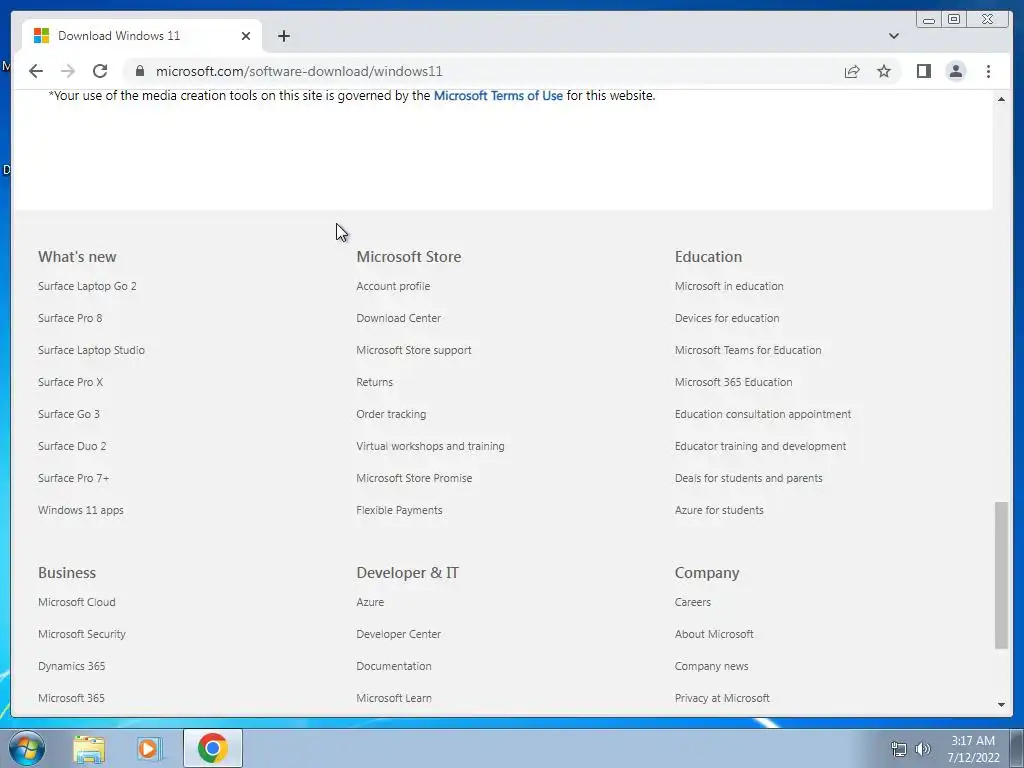Image resolution: width=1024 pixels, height=768 pixels.
Task: Click the page vertical scrollbar thumb
Action: [x=1001, y=575]
